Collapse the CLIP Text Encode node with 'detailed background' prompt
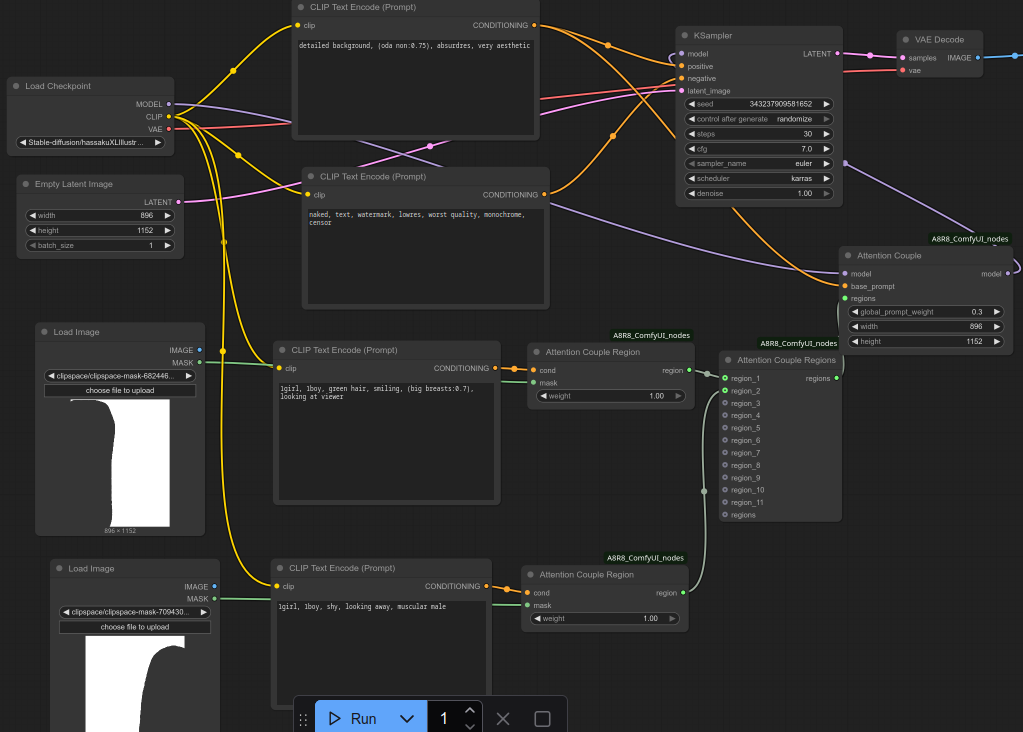 pyautogui.click(x=301, y=7)
